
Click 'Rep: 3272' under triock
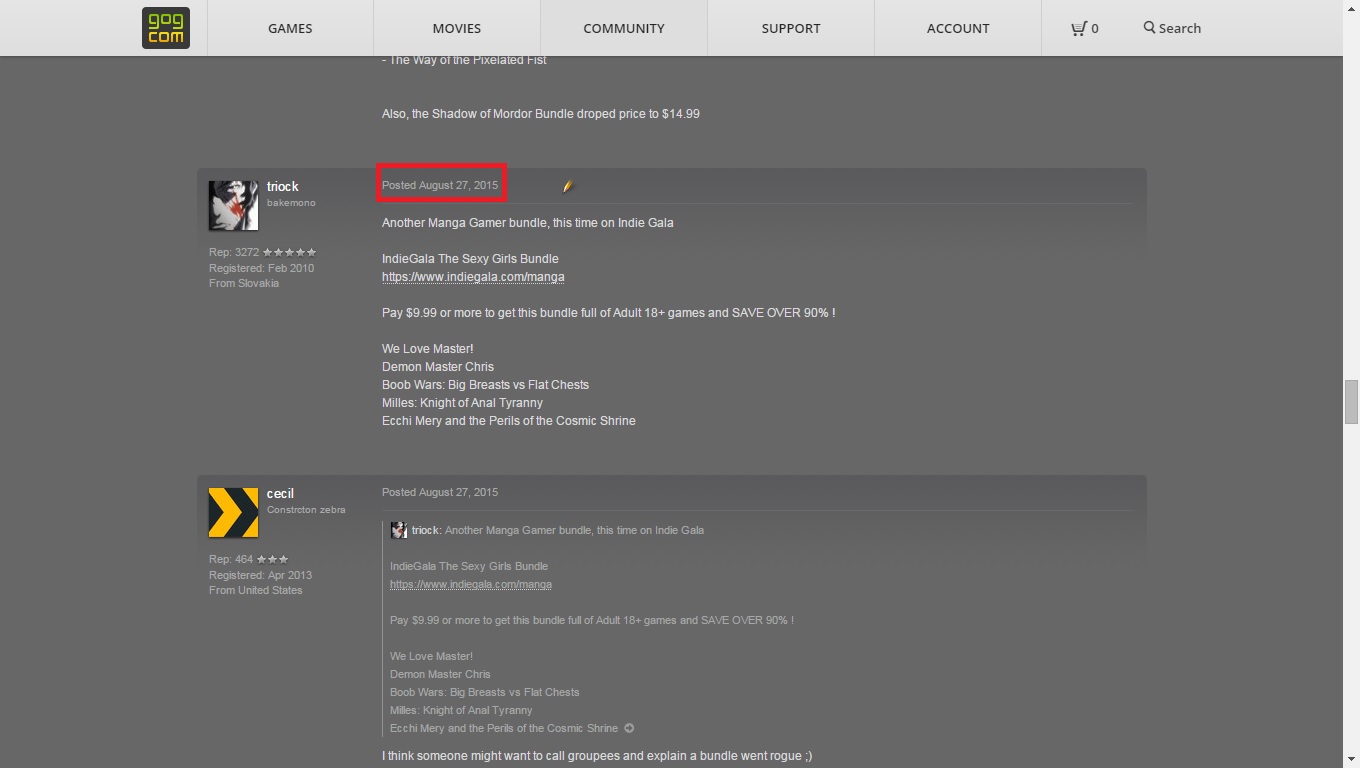point(234,252)
